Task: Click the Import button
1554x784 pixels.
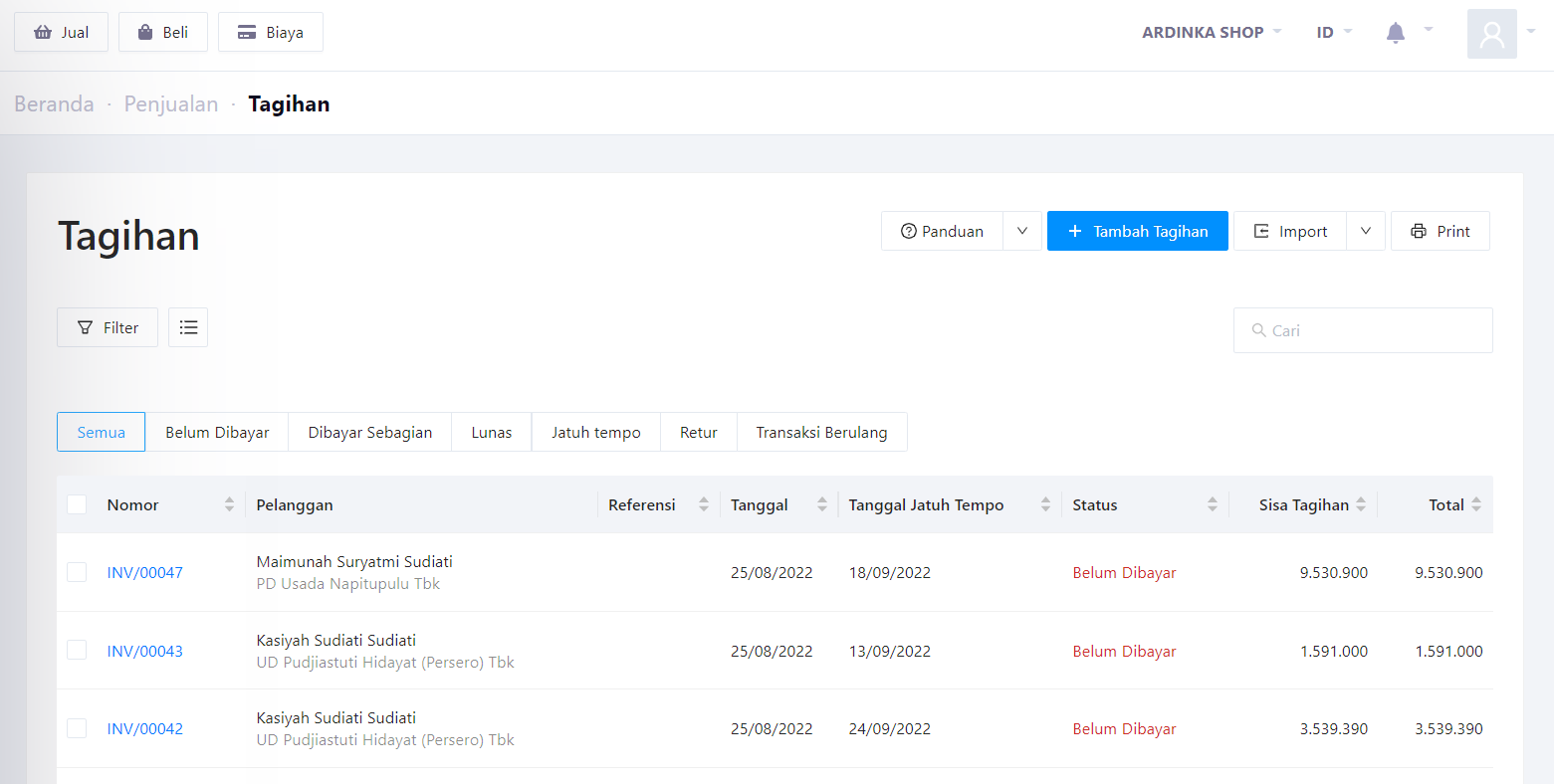Action: [1290, 231]
